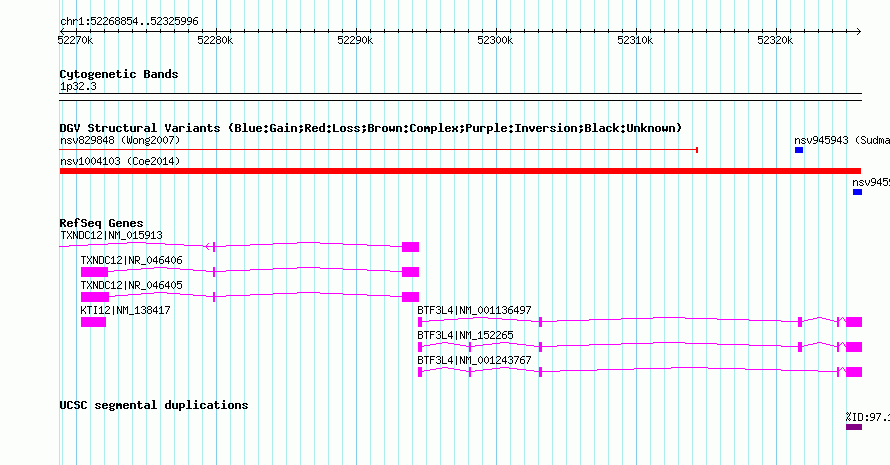Click the left exon block of TXNDC12 NR_046405

95,297
